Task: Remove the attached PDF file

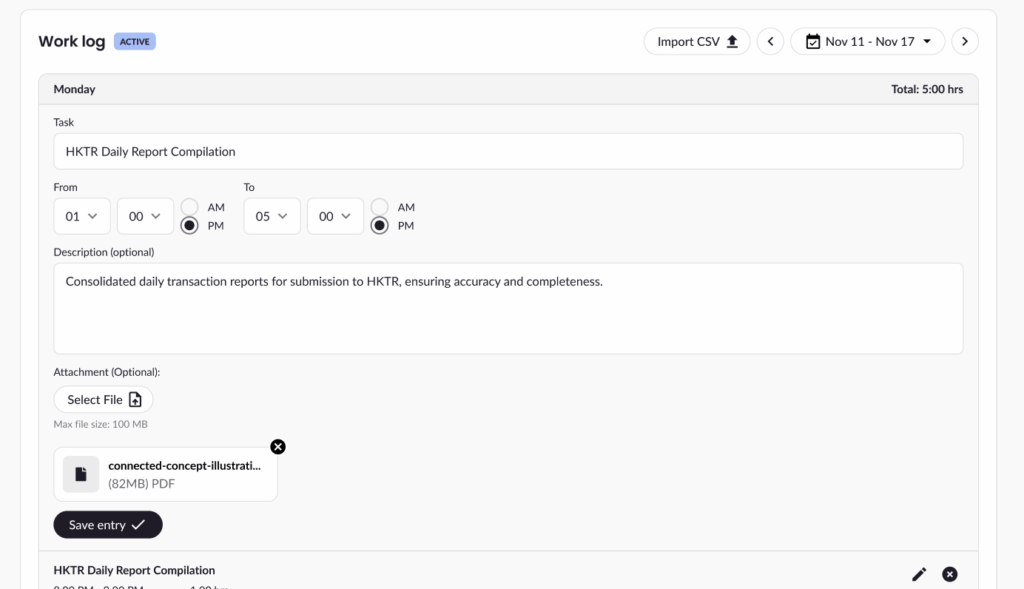Action: [278, 447]
